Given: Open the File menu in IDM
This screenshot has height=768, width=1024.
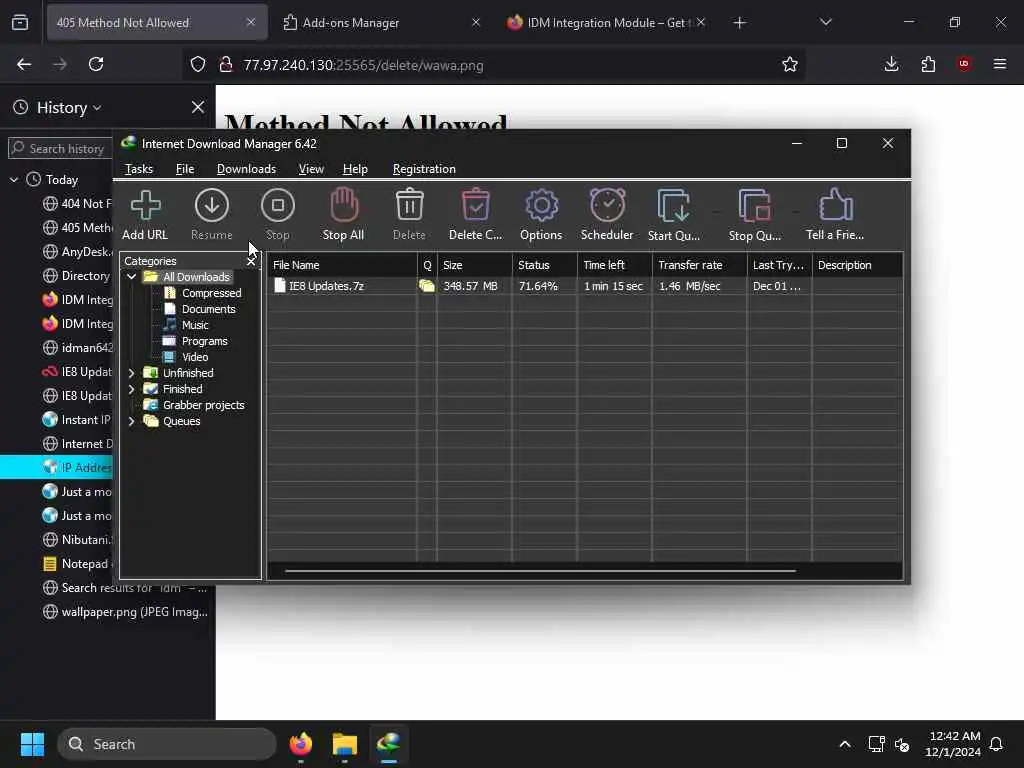Looking at the screenshot, I should [185, 169].
